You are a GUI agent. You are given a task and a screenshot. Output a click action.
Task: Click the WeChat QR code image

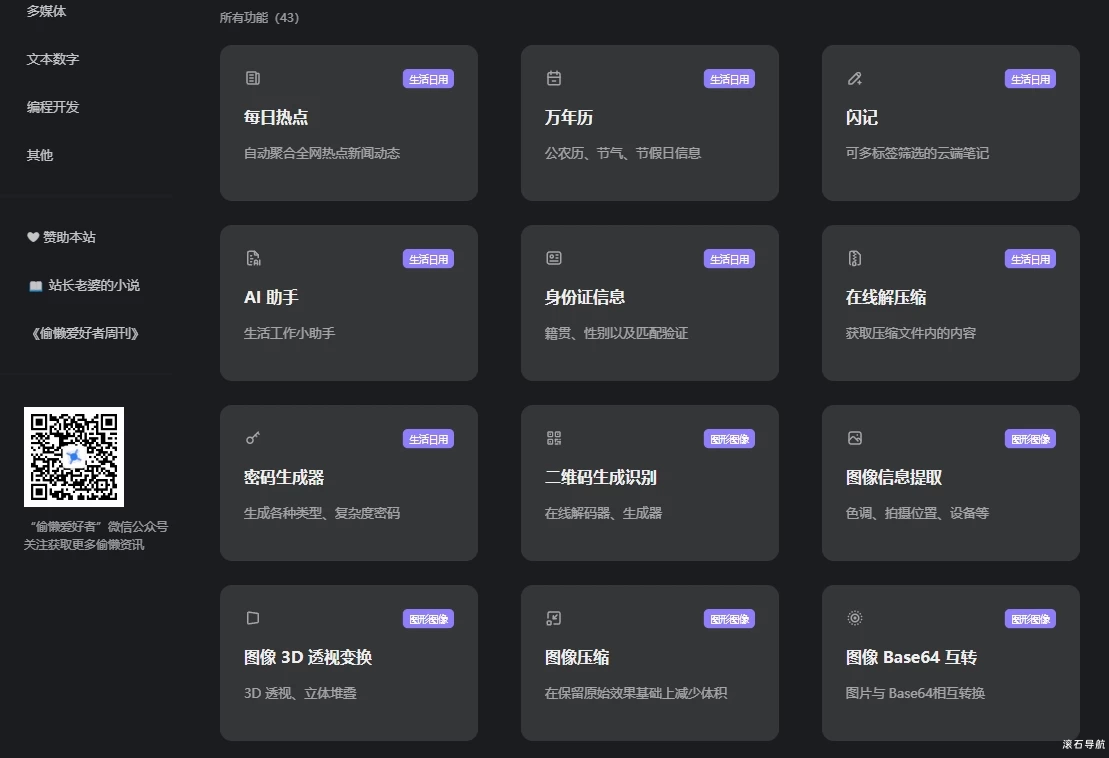click(74, 455)
